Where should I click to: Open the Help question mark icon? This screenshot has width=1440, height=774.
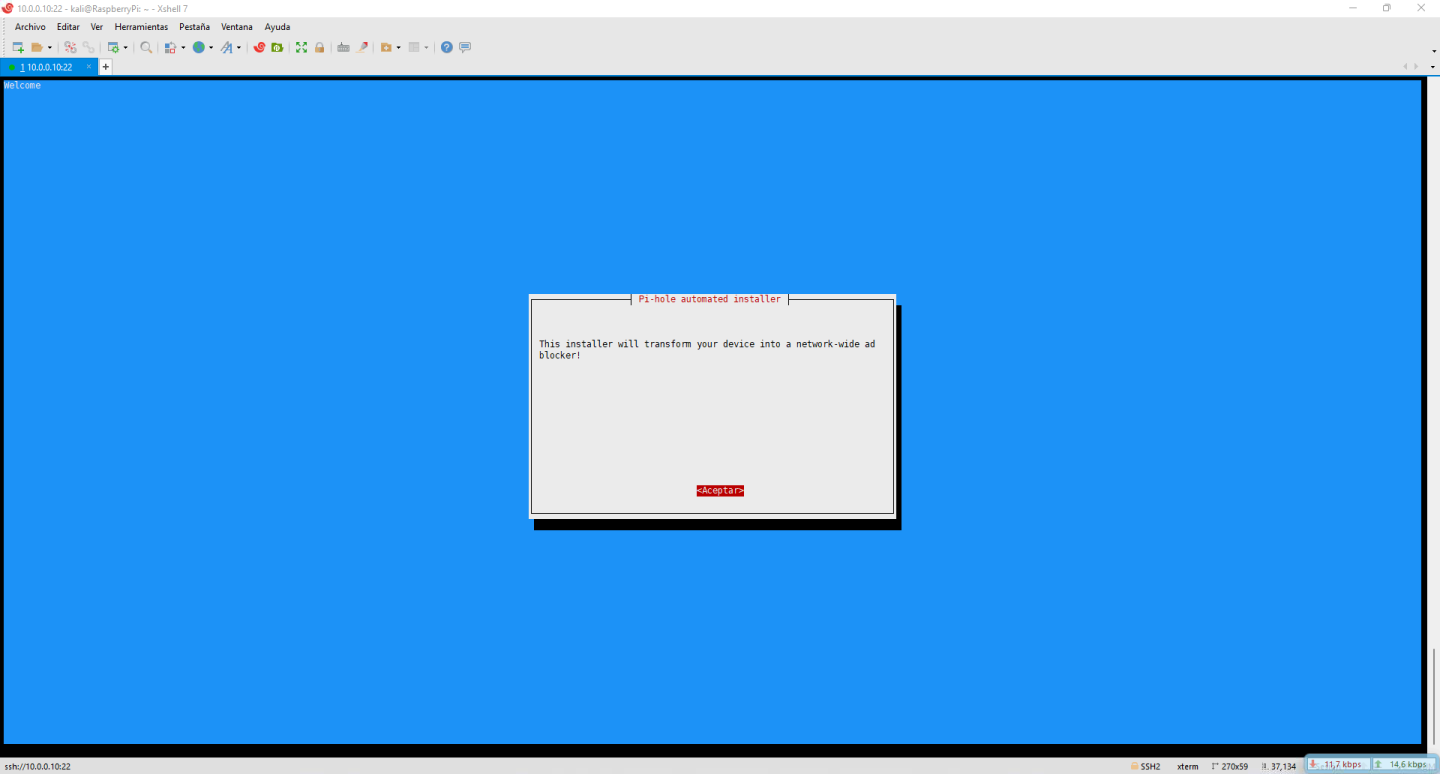tap(445, 46)
